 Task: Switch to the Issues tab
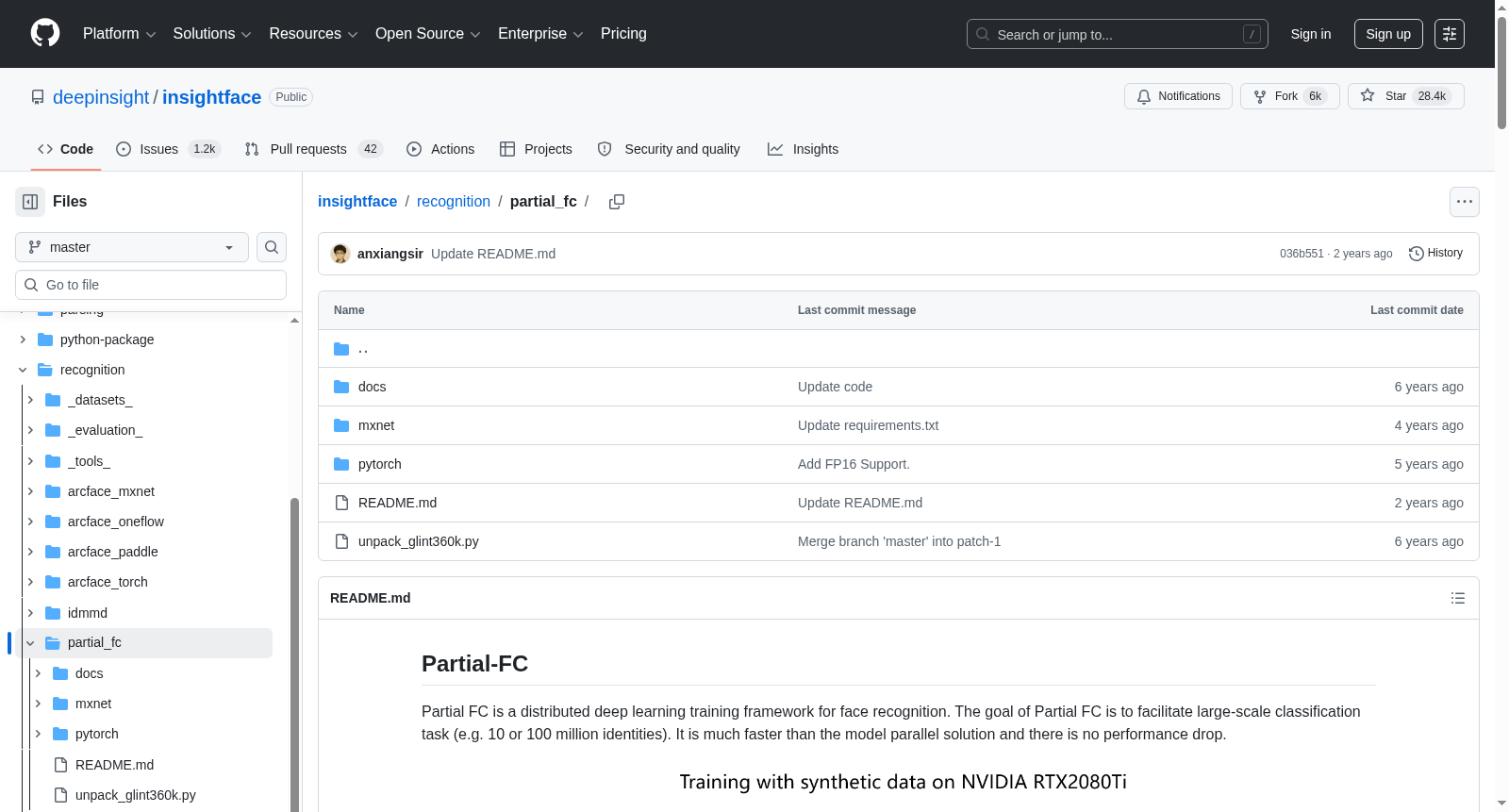click(168, 149)
